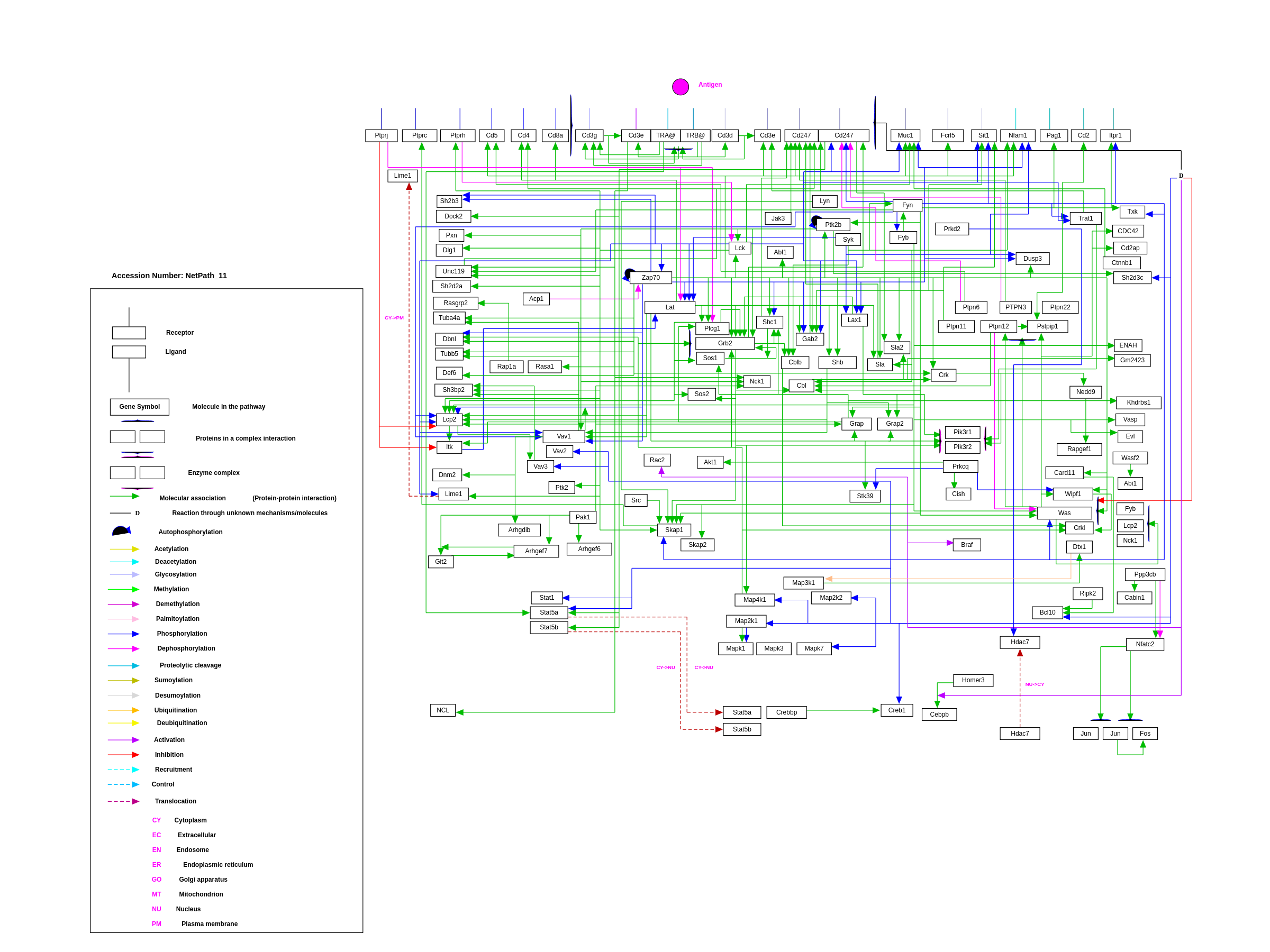Select the Gene Symbol legend box
The image size is (1270, 952).
click(x=140, y=407)
